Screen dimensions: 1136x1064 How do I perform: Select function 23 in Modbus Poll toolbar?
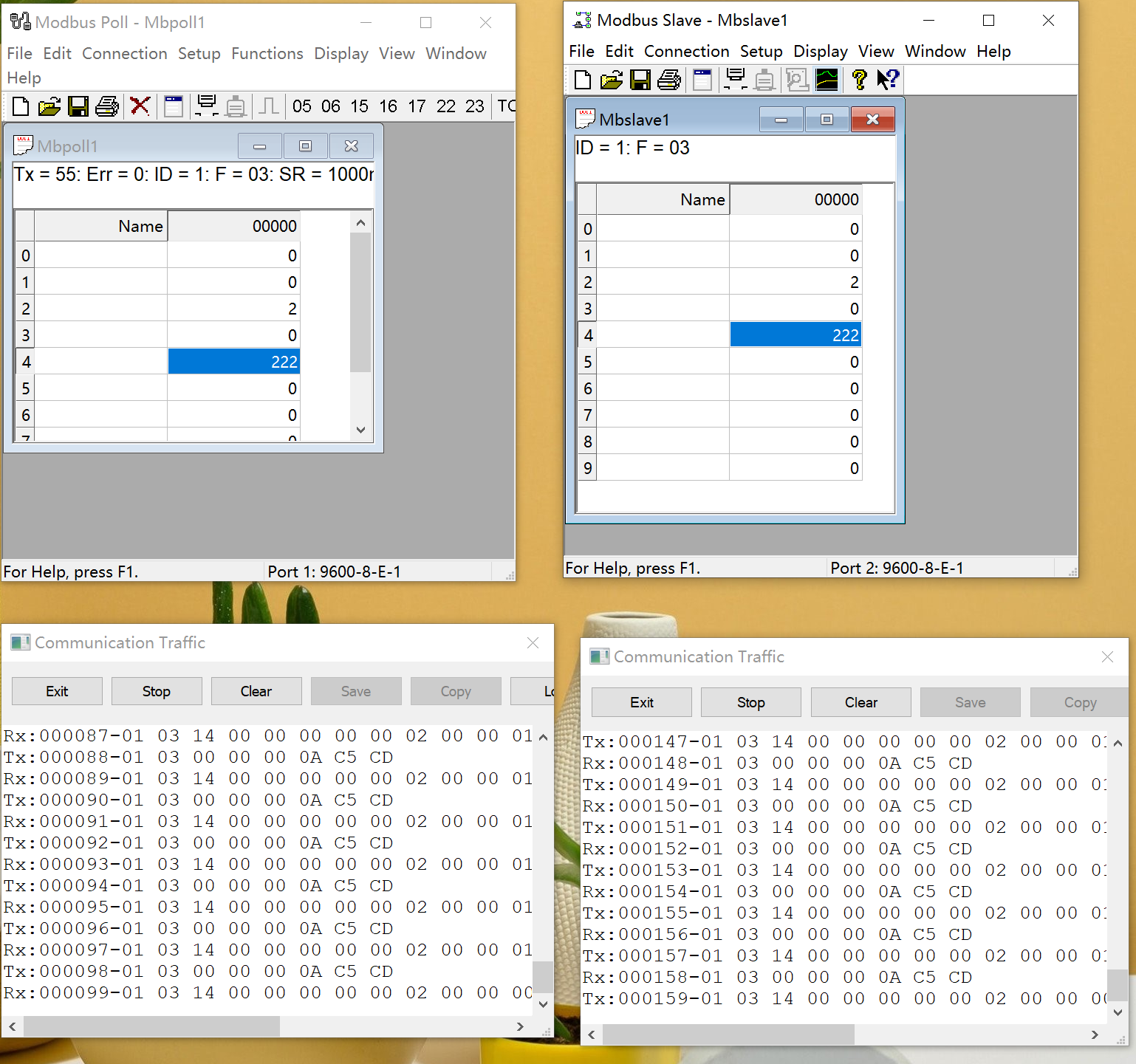[475, 106]
